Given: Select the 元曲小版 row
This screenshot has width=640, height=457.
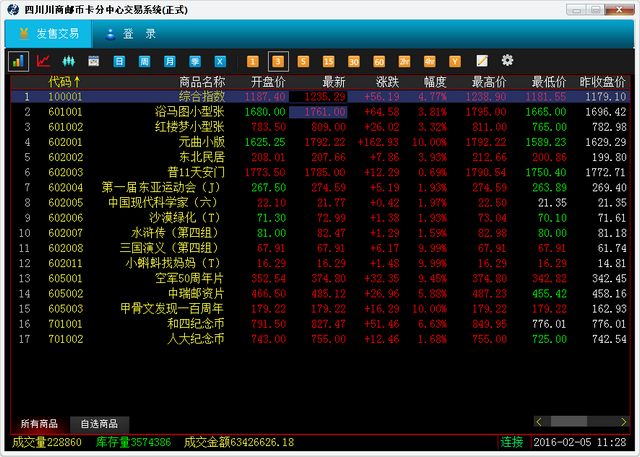Looking at the screenshot, I should pos(320,142).
